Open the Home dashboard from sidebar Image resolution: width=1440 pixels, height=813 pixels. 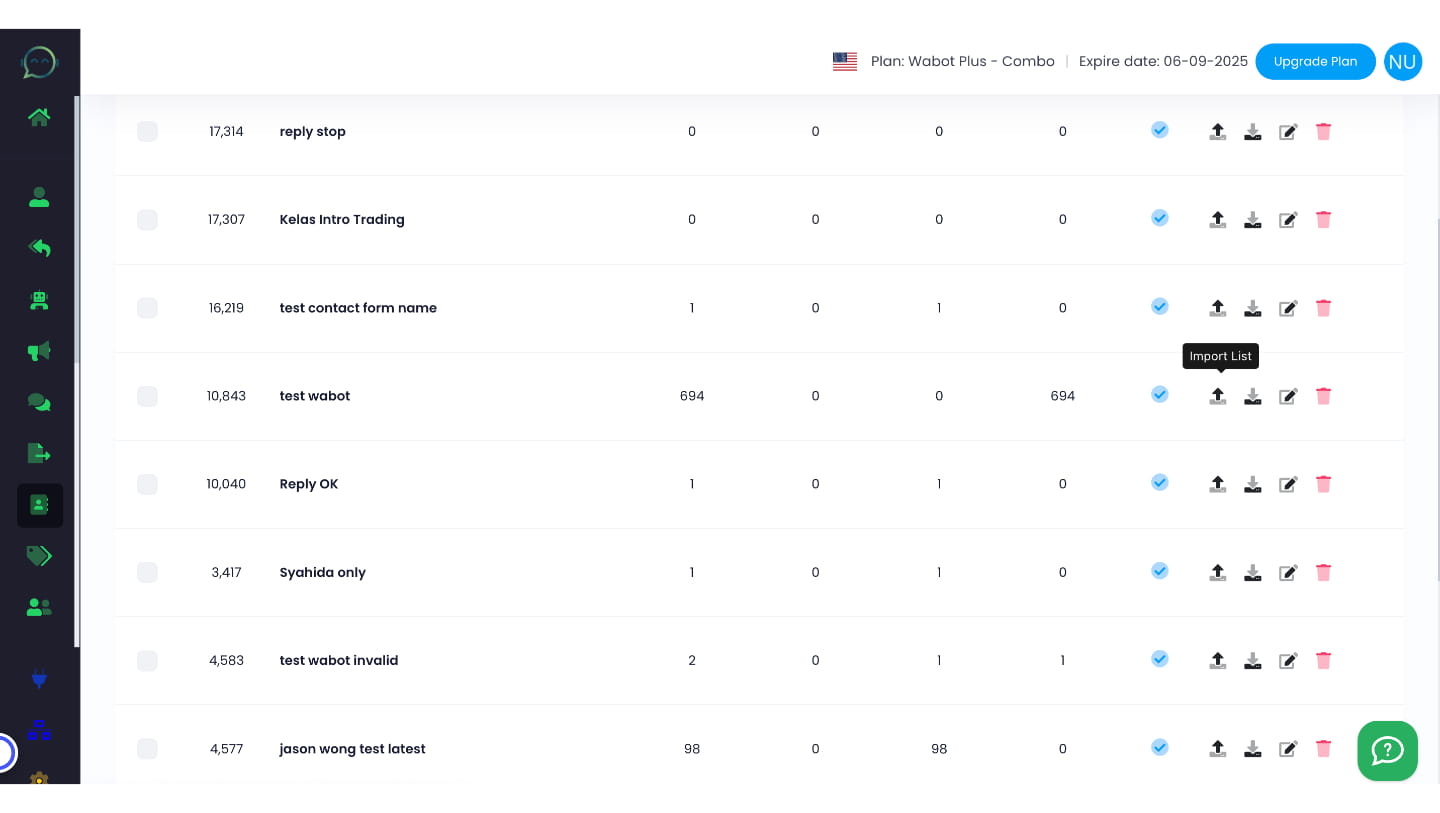tap(39, 117)
